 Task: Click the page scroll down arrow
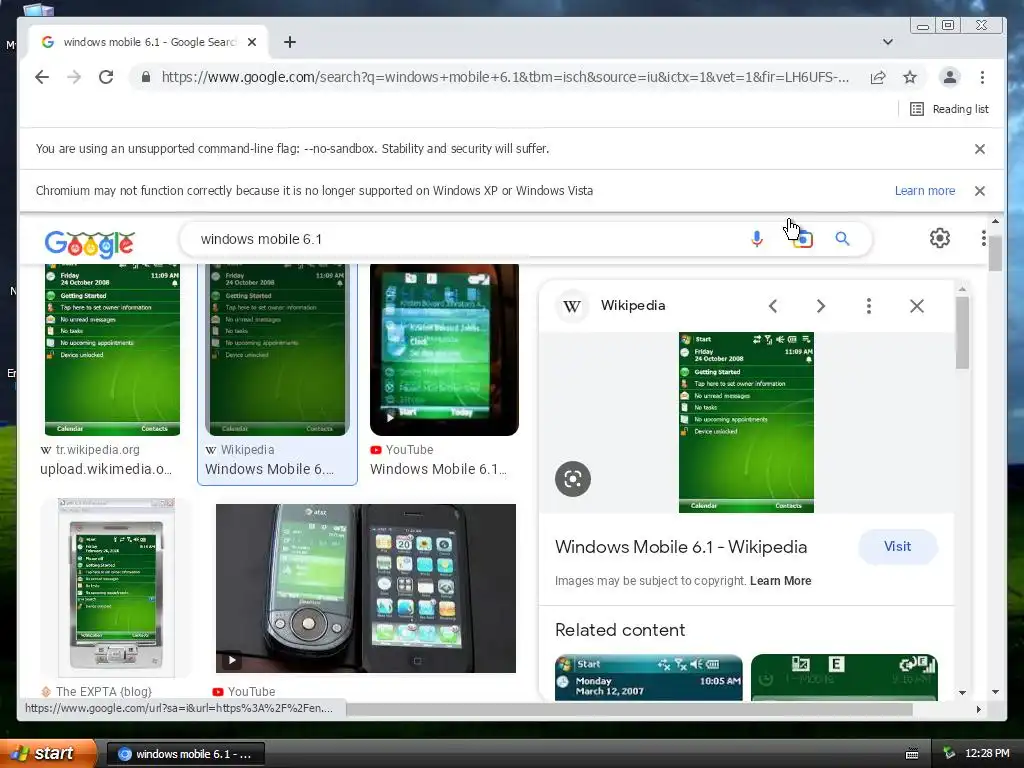995,692
